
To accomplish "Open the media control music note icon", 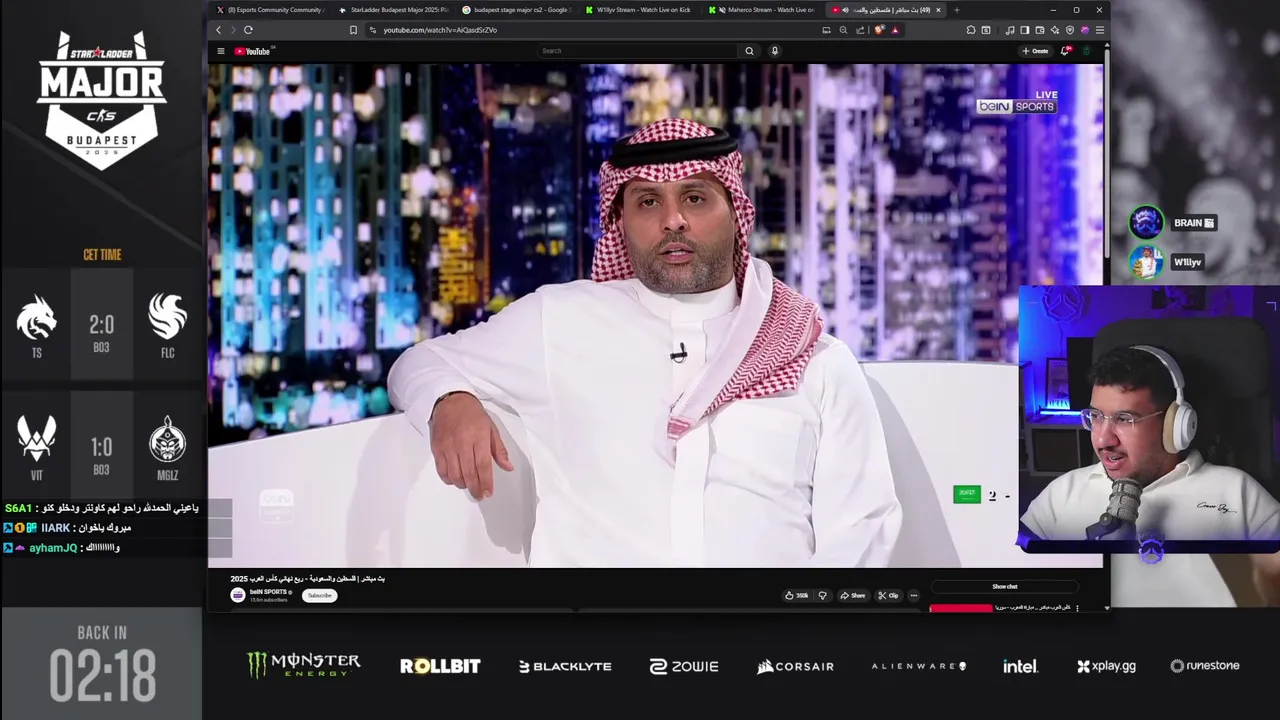I will click(1010, 30).
